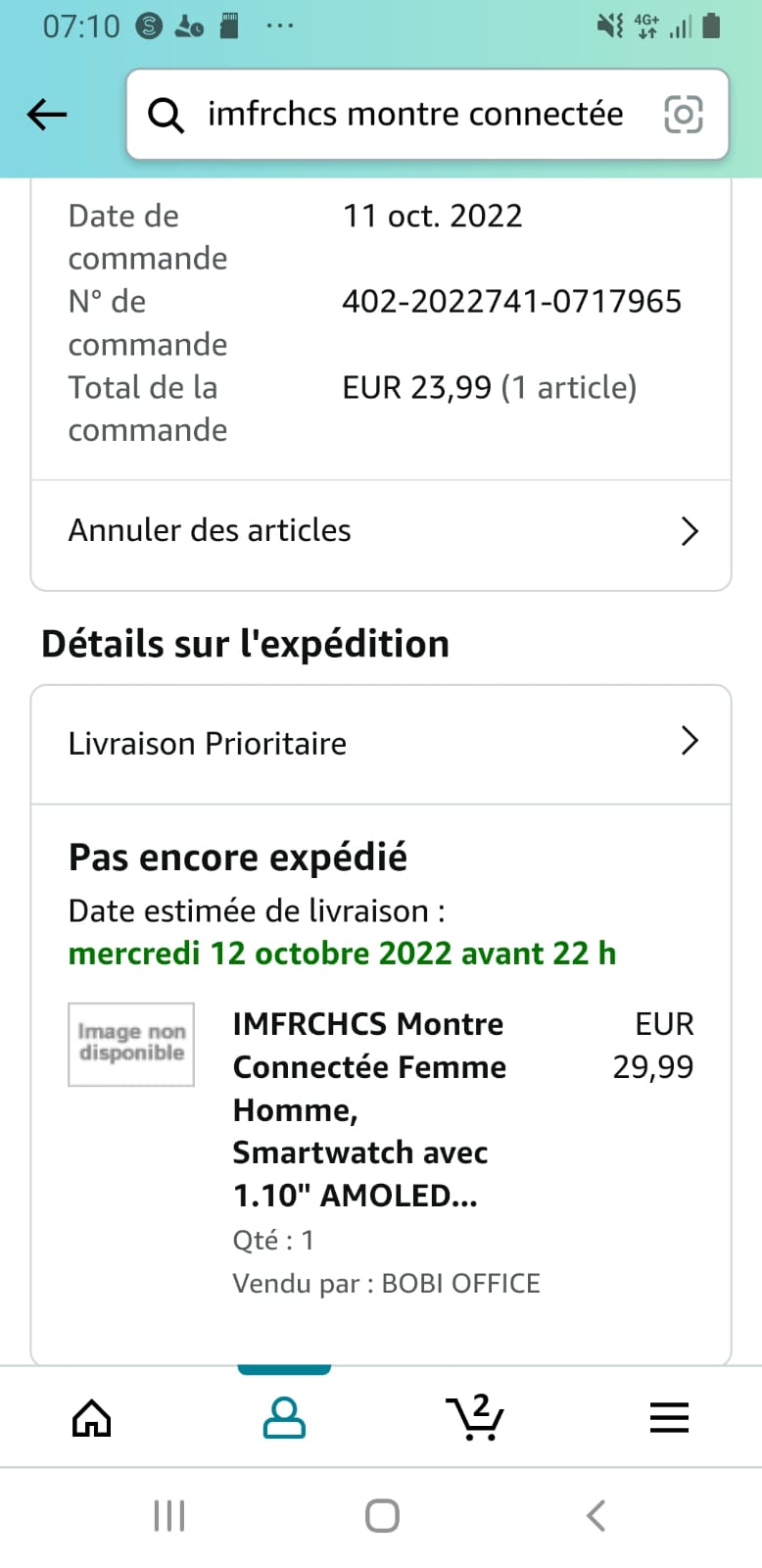This screenshot has height=1568, width=762.
Task: Open the hamburger menu tab
Action: pos(669,1418)
